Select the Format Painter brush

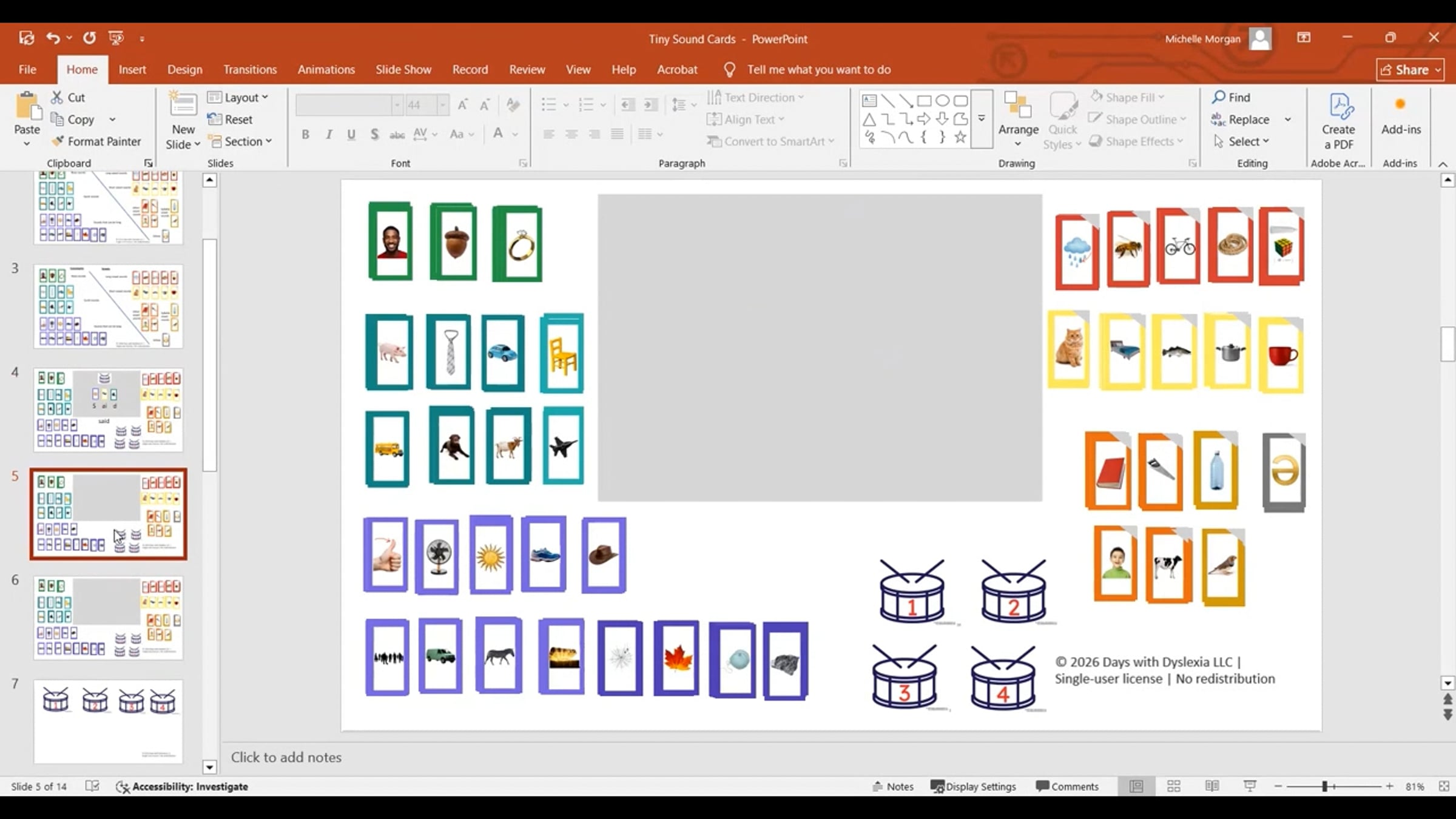pos(58,141)
